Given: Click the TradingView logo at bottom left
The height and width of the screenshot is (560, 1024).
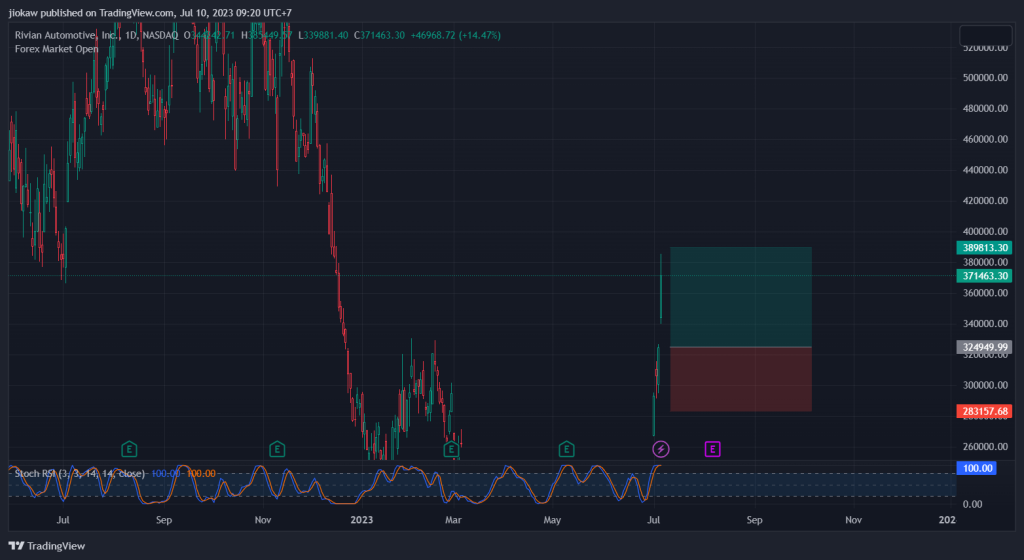Looking at the screenshot, I should tap(47, 546).
